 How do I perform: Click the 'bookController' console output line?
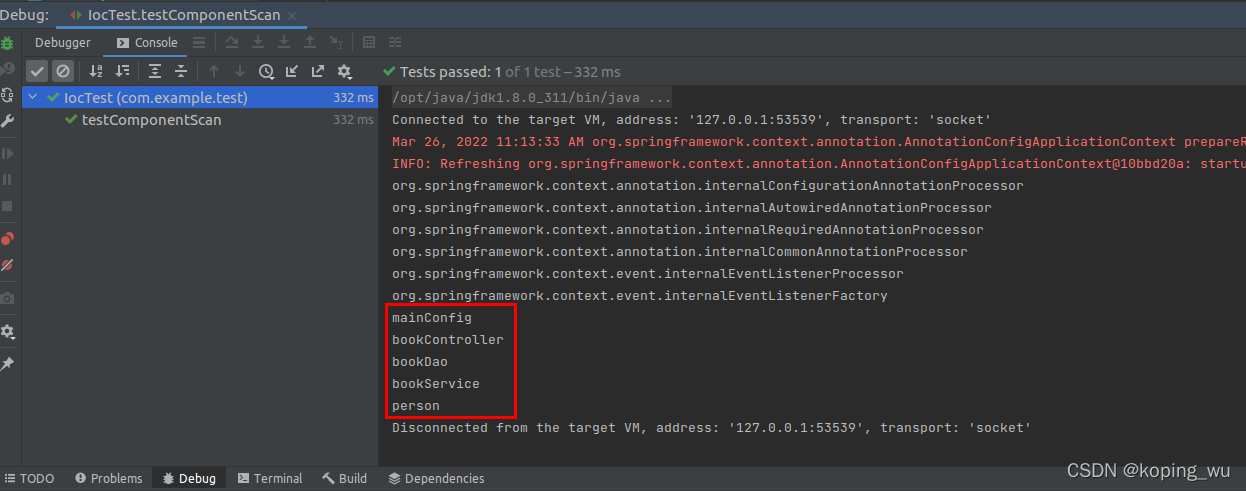click(448, 340)
